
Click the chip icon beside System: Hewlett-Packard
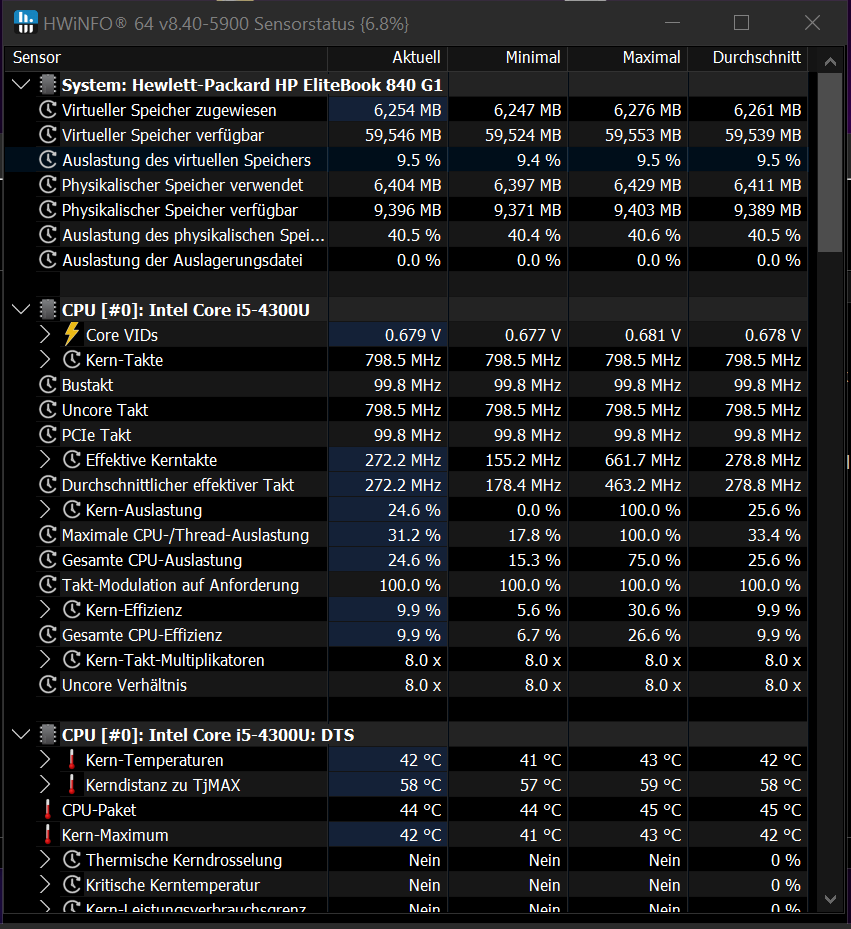tap(47, 85)
